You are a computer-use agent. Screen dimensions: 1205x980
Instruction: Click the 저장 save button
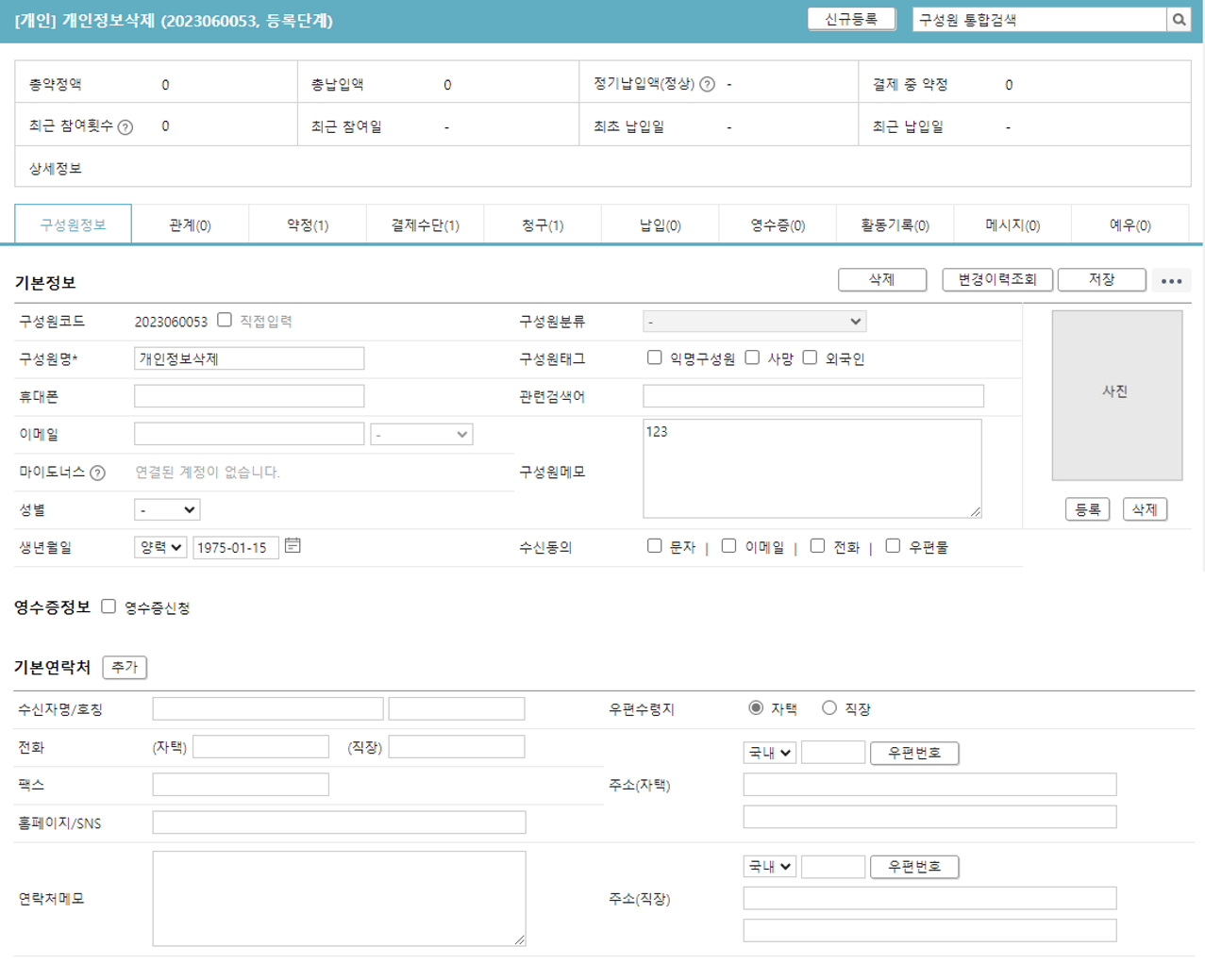pyautogui.click(x=1101, y=279)
